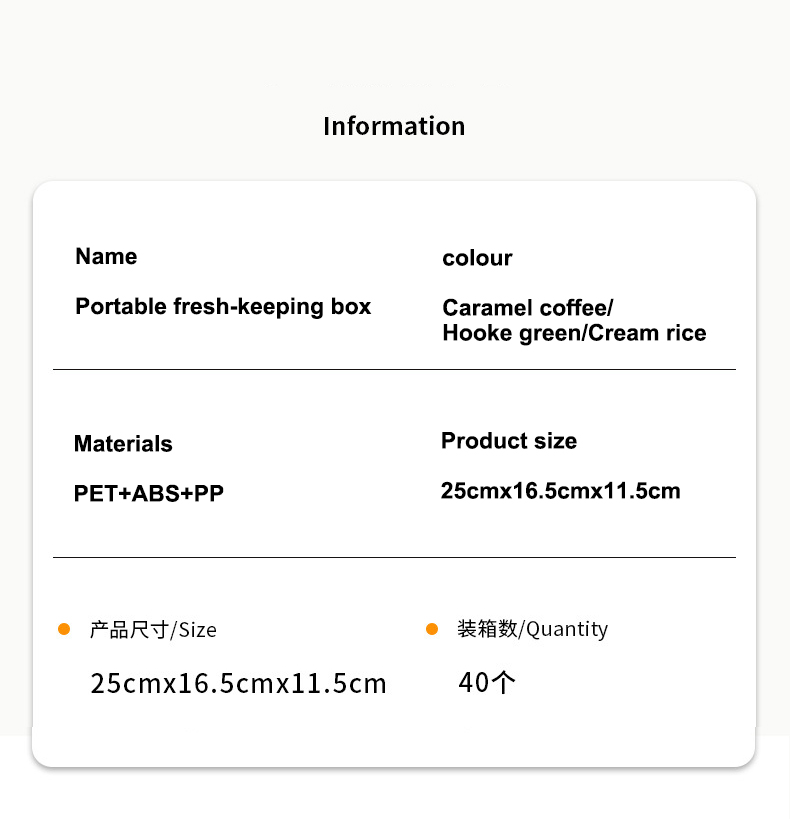Click Hooke green/Cream rice text
This screenshot has height=819, width=790.
coord(574,333)
